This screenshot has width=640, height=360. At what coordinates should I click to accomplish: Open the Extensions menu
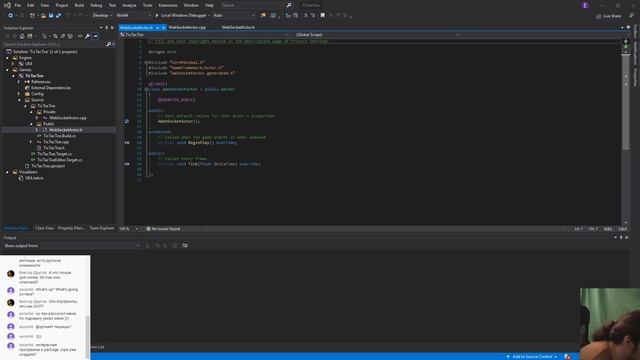pyautogui.click(x=168, y=5)
